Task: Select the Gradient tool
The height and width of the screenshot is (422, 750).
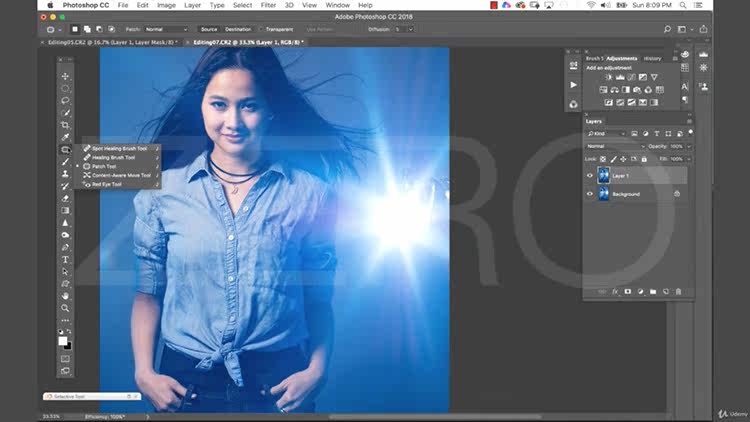Action: (65, 211)
